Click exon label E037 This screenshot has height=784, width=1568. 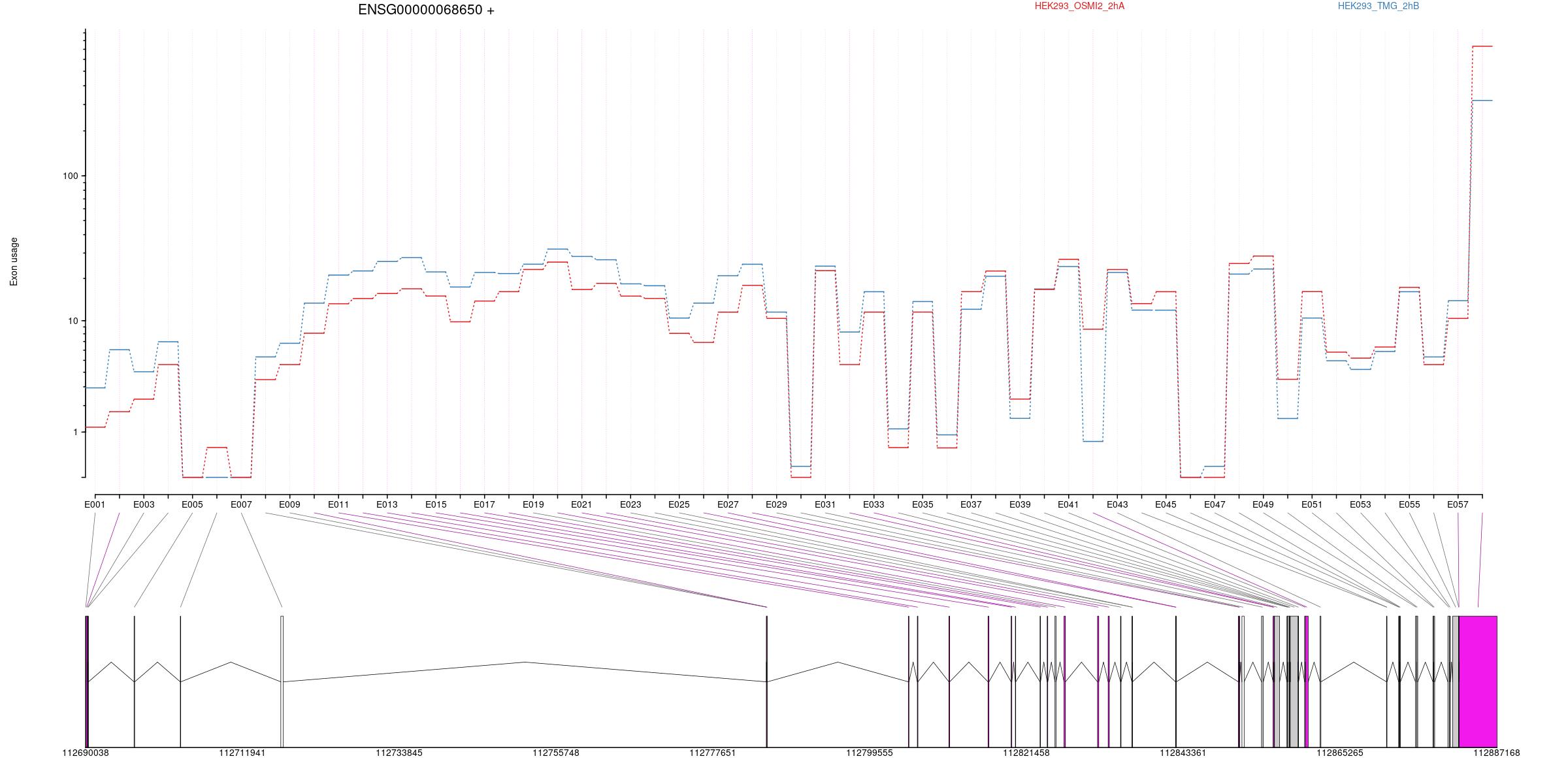point(971,504)
